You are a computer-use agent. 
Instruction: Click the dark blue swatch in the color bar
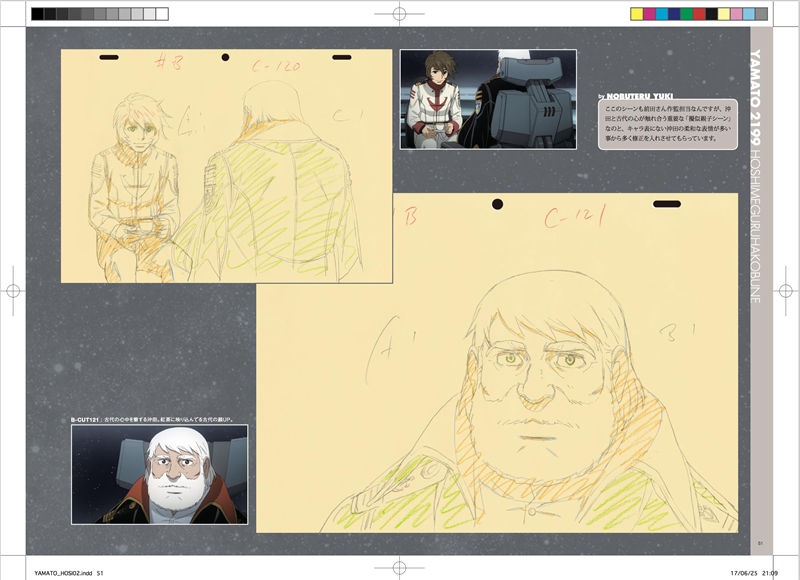(x=674, y=14)
